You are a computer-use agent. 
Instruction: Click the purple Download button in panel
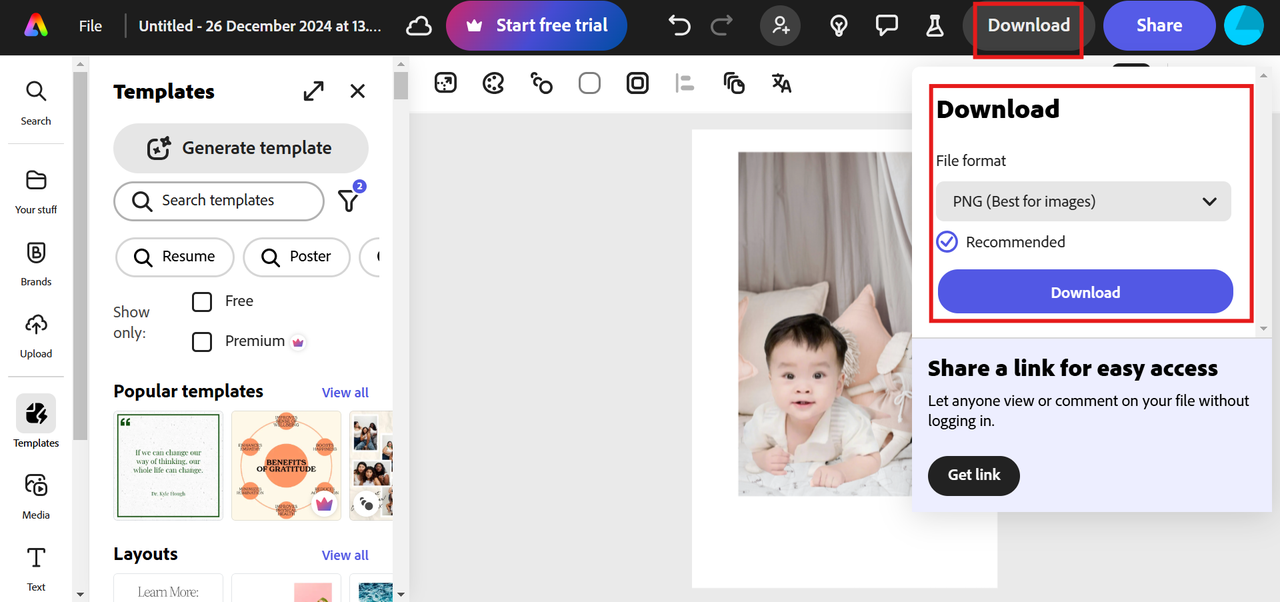(1085, 292)
